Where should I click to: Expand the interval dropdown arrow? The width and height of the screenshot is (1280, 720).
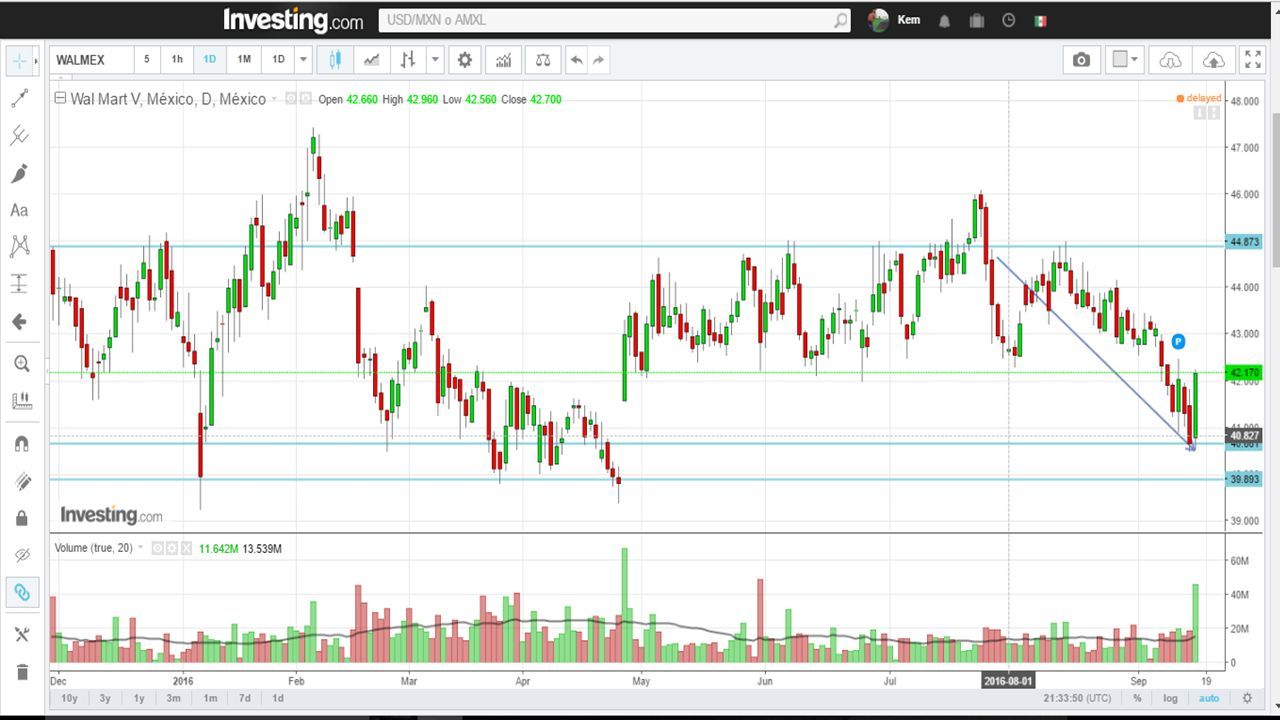click(303, 59)
